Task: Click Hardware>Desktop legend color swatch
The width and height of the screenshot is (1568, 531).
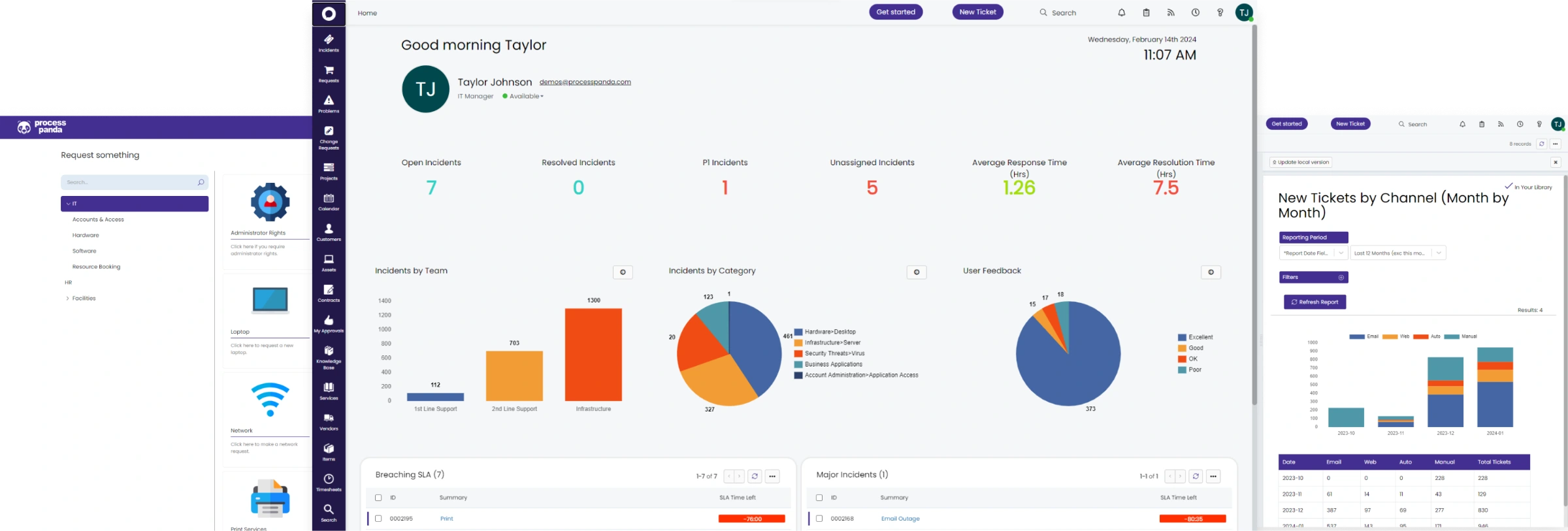Action: 798,332
